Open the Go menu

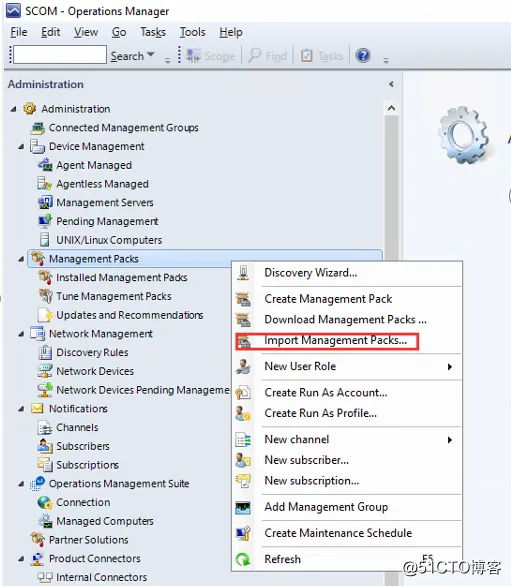pyautogui.click(x=119, y=32)
